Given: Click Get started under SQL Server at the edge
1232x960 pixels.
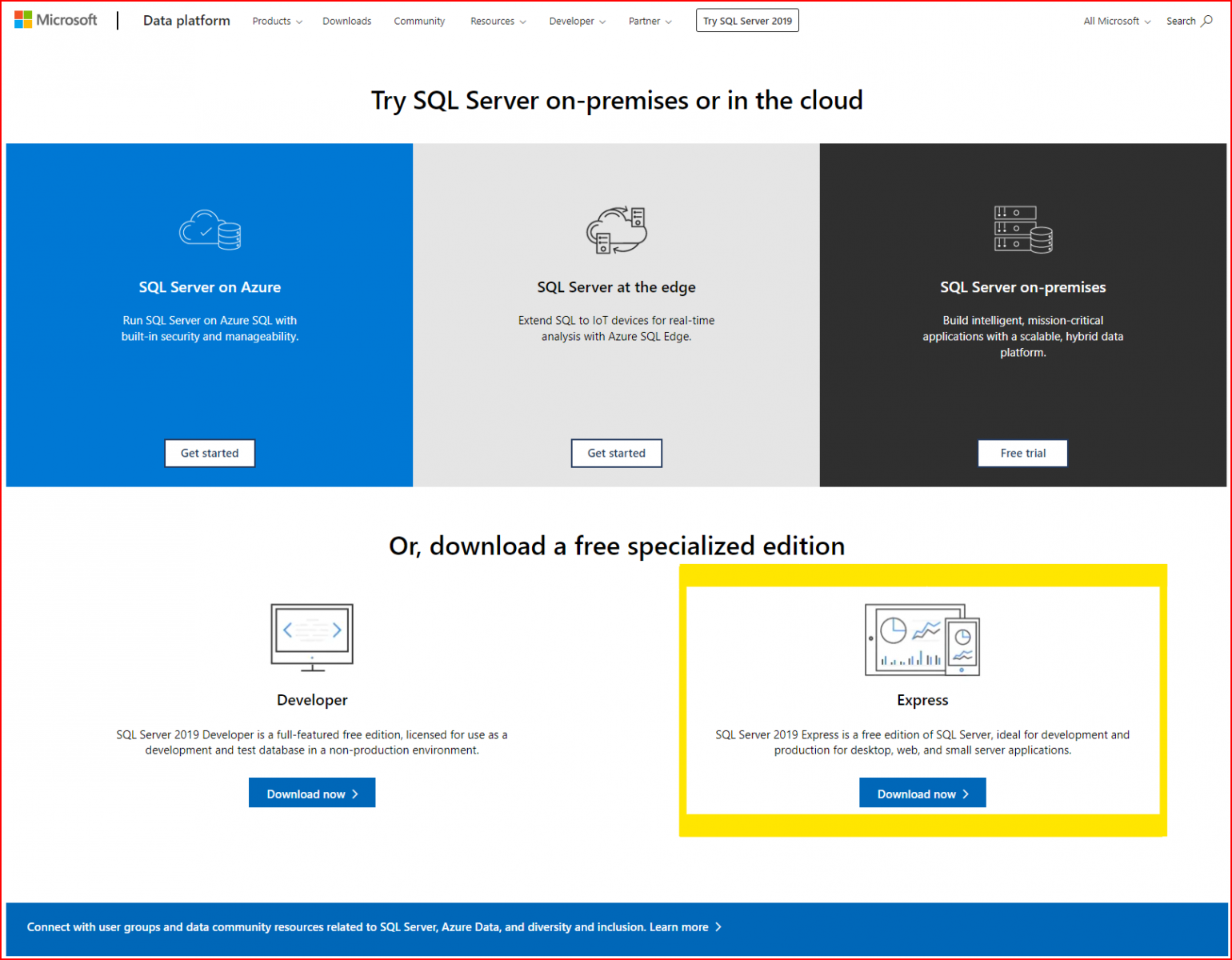Looking at the screenshot, I should [616, 453].
